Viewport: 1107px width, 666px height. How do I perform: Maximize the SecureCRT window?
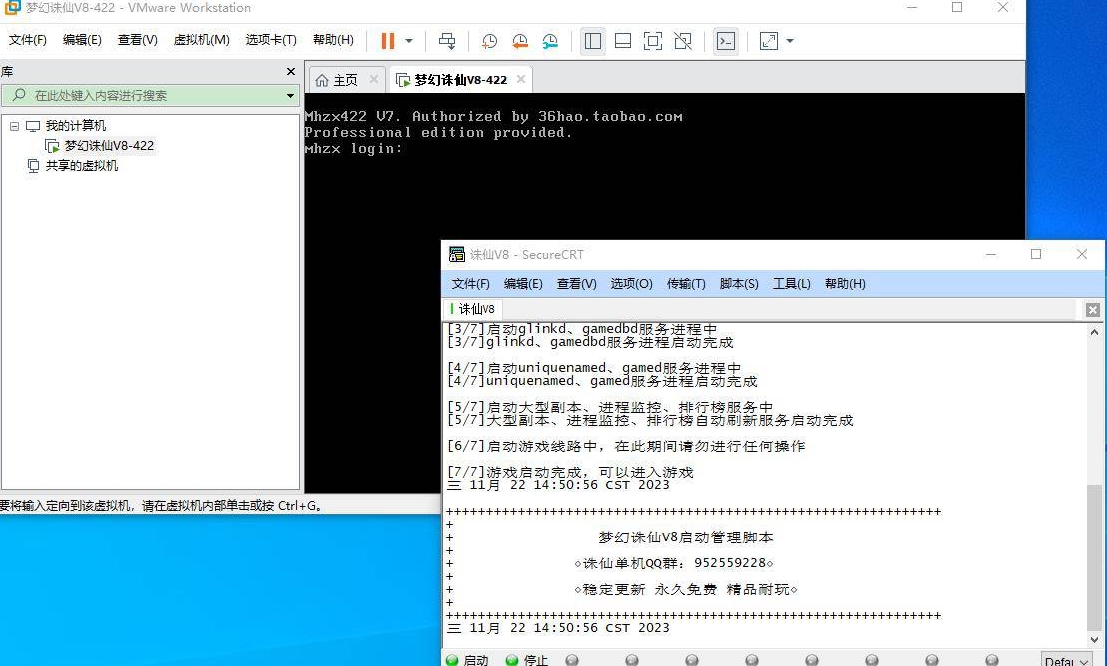tap(1036, 254)
